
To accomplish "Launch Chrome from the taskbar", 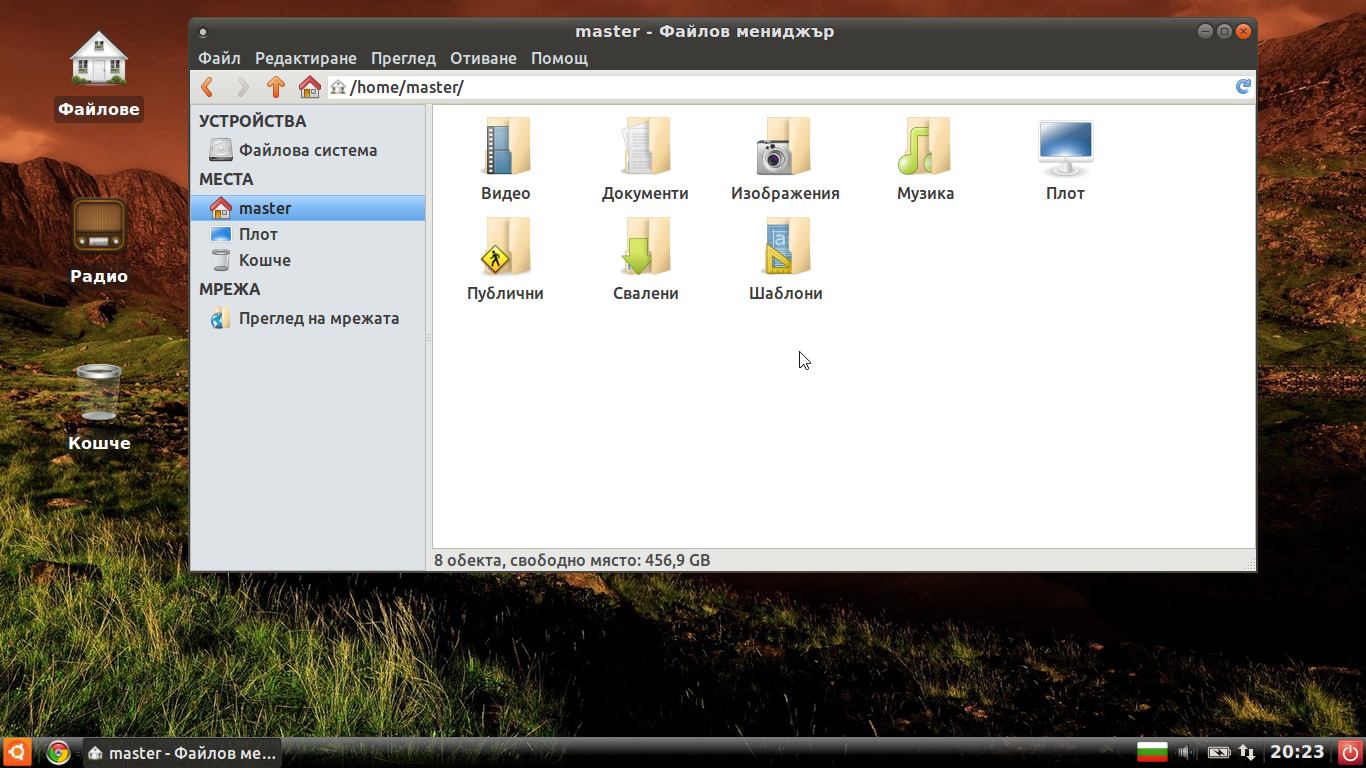I will tap(58, 752).
